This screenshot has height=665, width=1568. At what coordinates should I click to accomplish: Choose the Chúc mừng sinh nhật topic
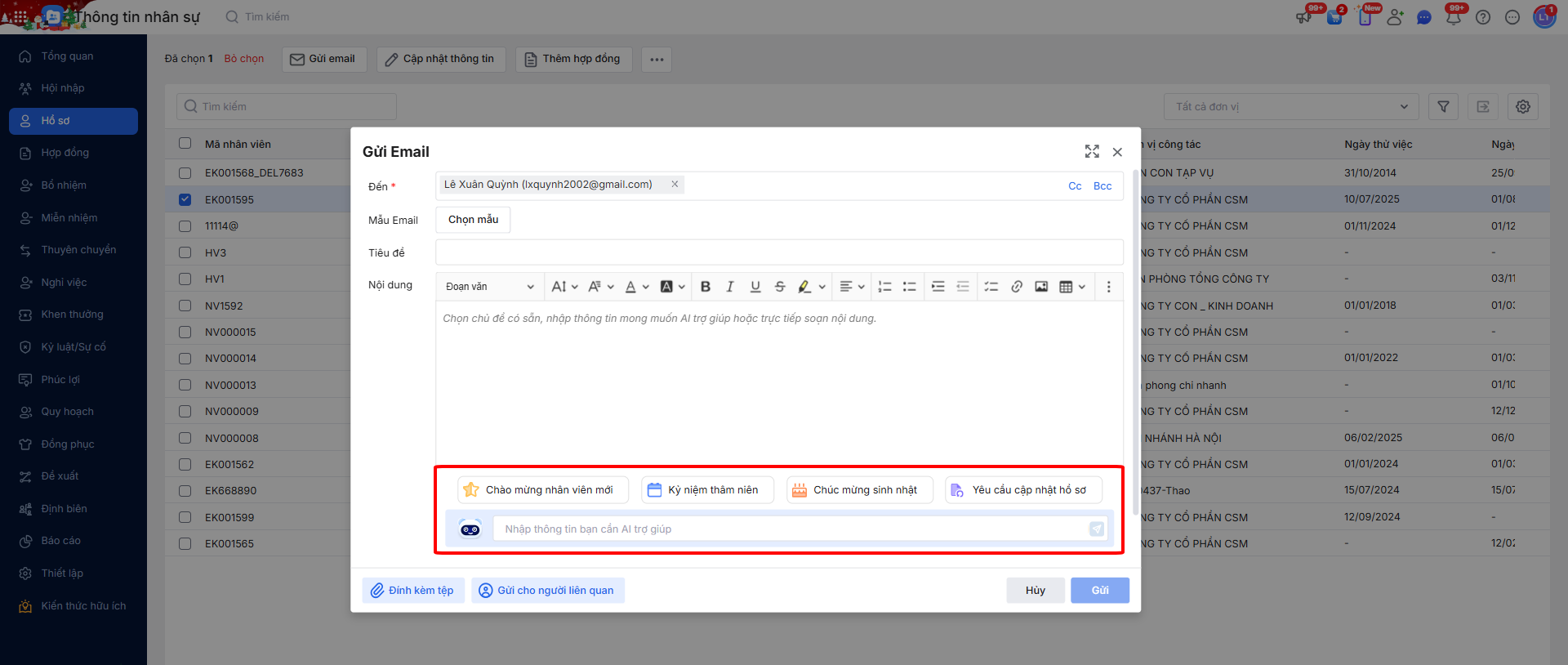tap(859, 490)
